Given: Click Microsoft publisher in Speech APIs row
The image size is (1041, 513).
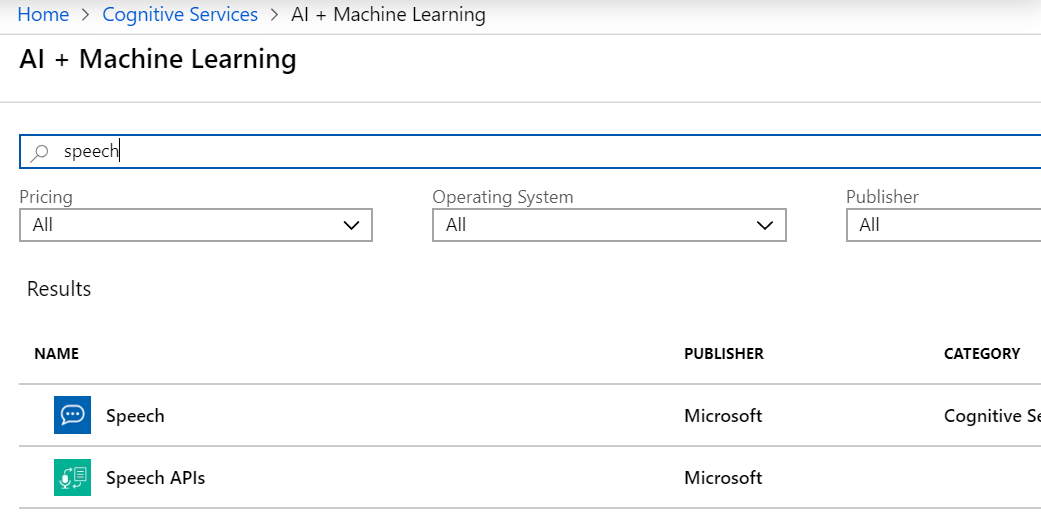Looking at the screenshot, I should [722, 477].
